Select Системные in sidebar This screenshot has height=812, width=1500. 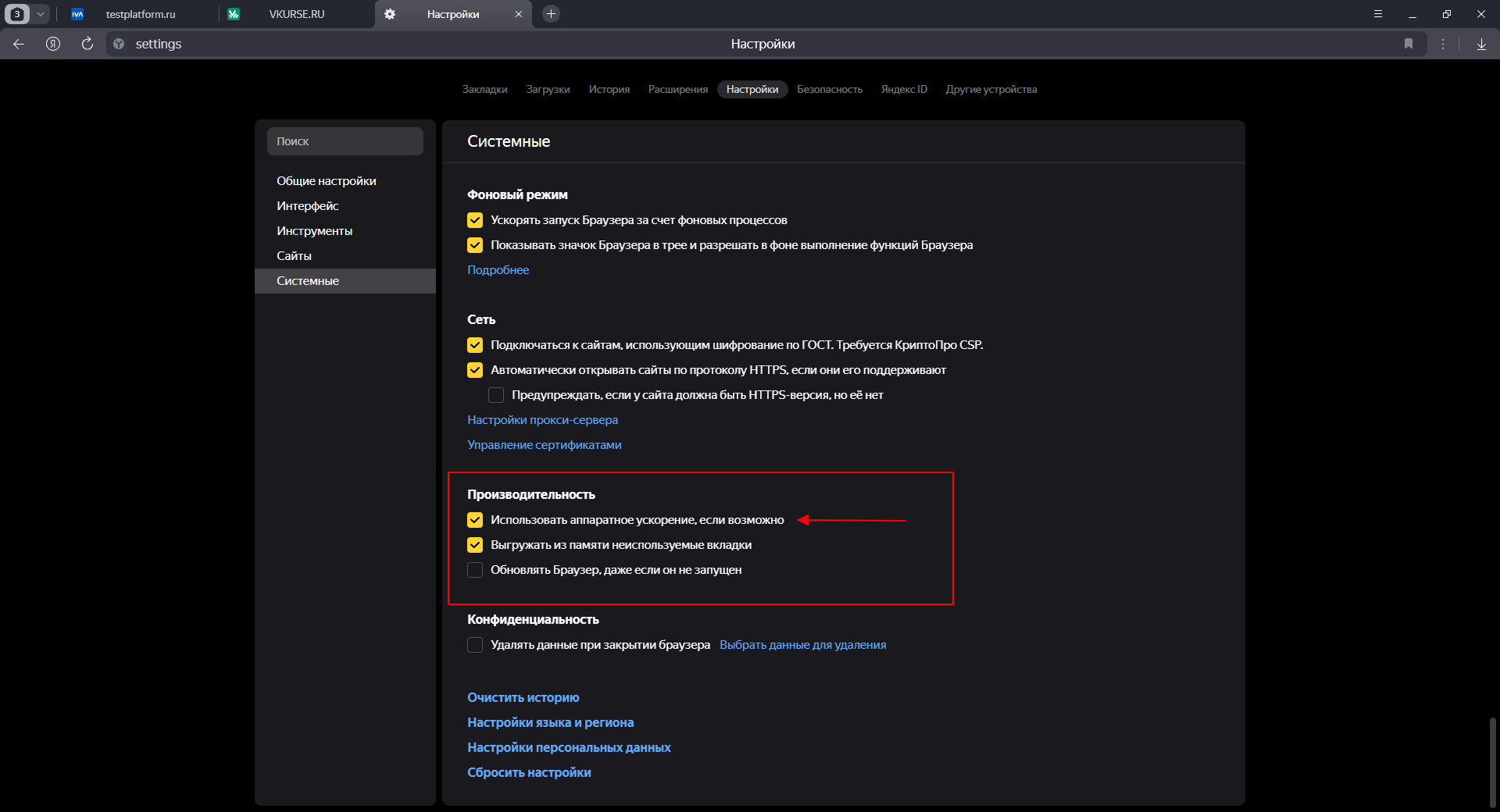tap(345, 281)
